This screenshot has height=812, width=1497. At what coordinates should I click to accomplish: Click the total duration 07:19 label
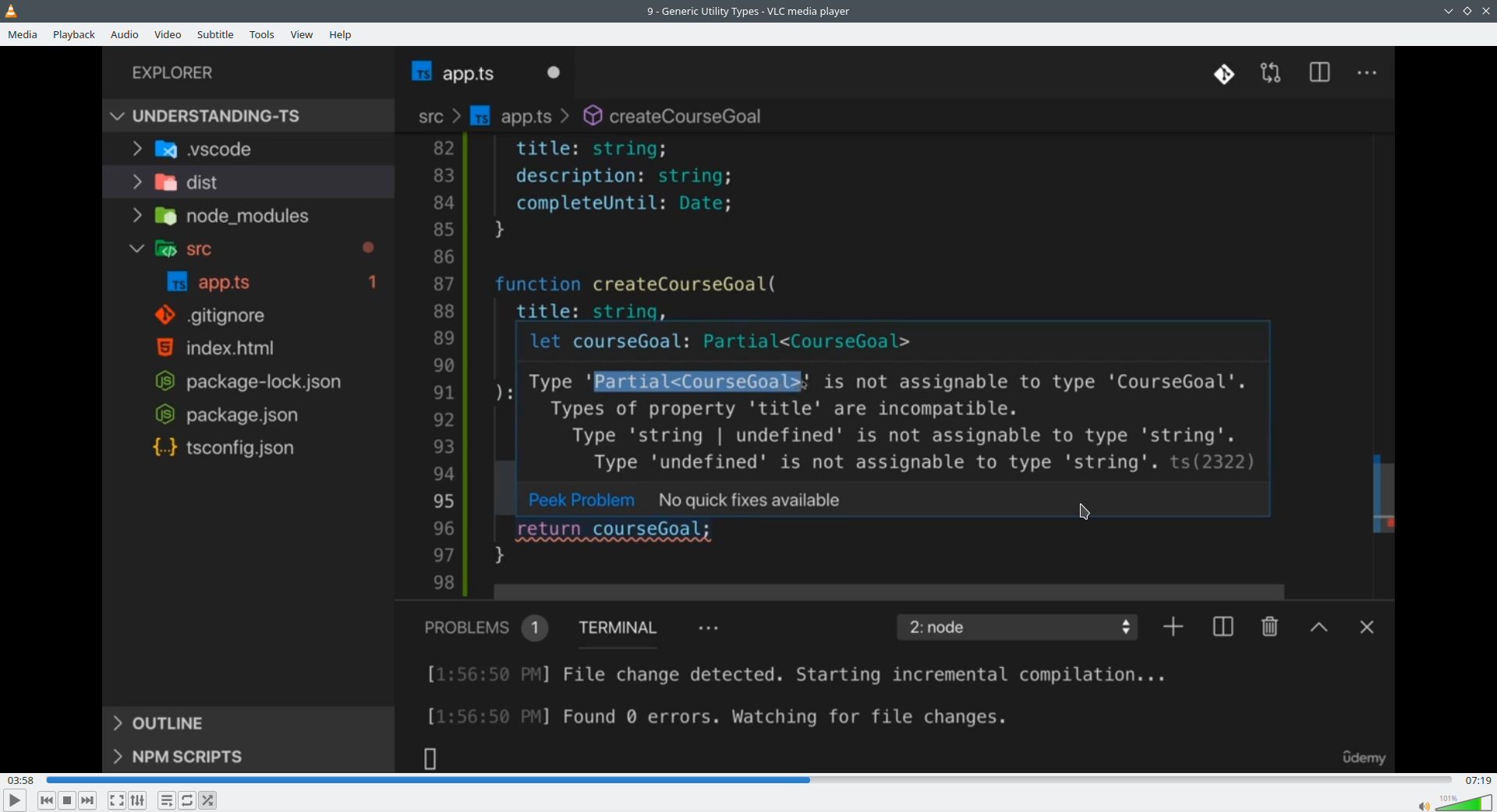1478,780
